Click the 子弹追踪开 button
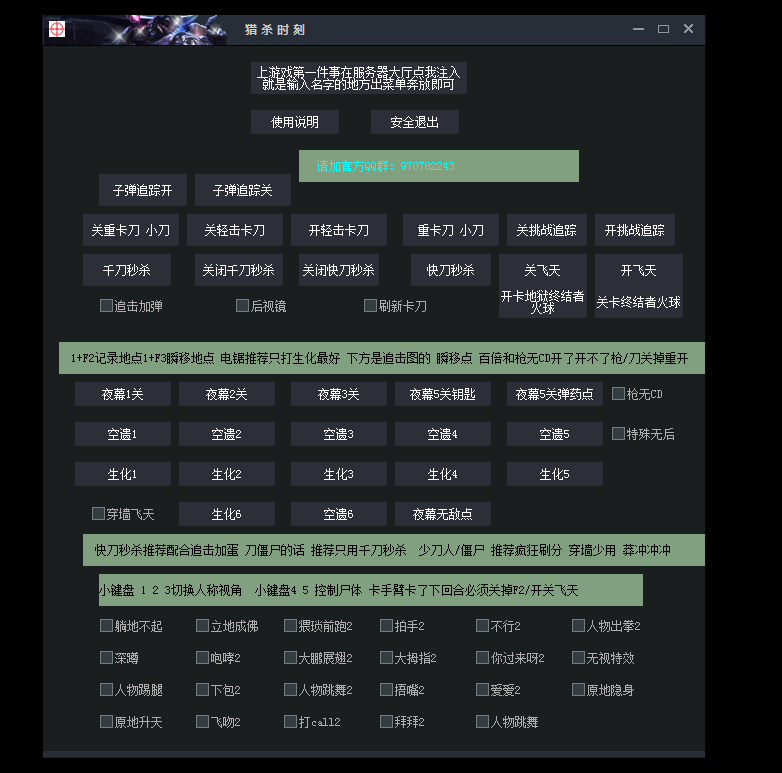Screen dimensions: 782x773 tap(143, 190)
